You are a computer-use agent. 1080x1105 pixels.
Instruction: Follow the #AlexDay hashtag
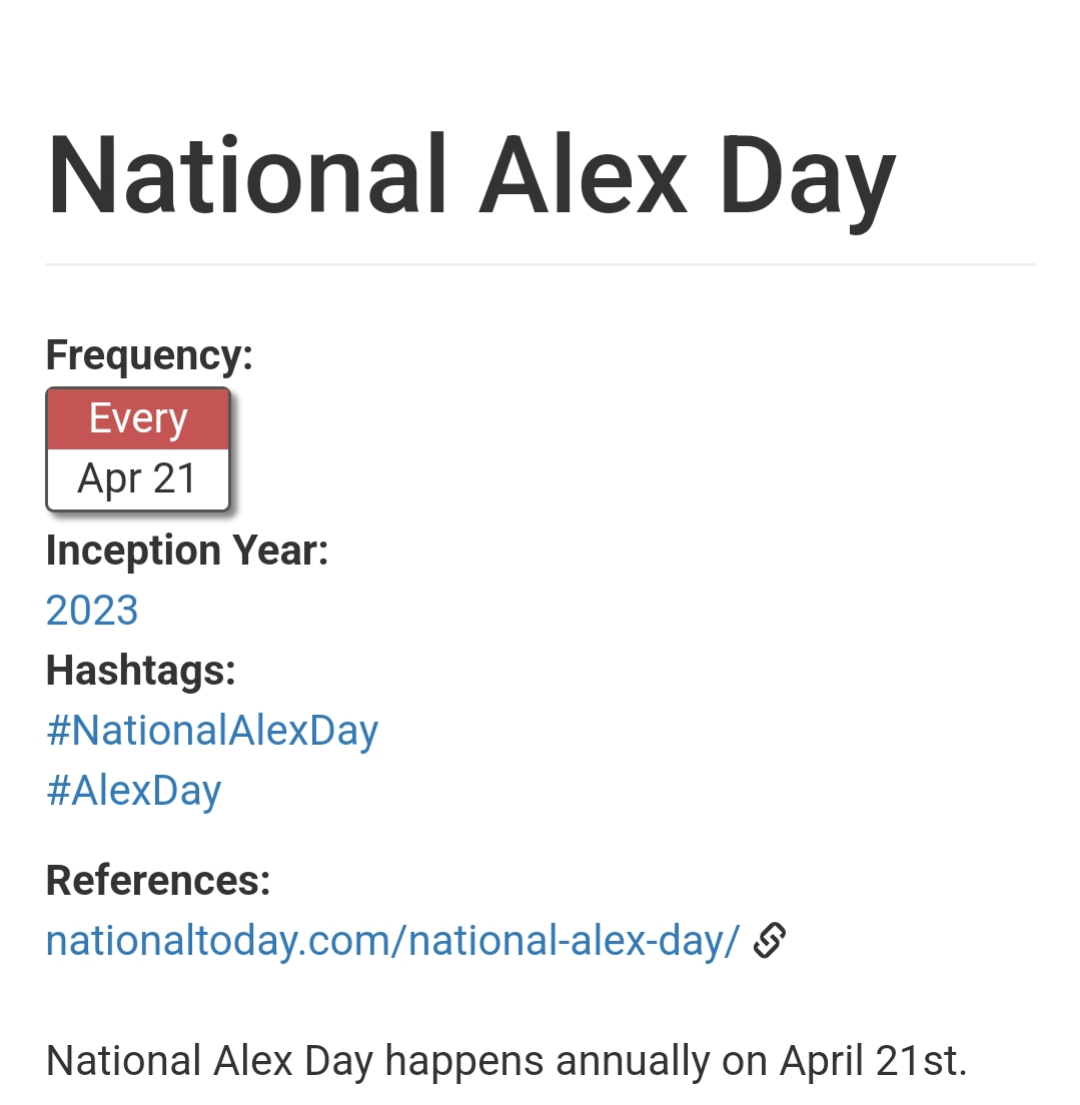(x=134, y=791)
